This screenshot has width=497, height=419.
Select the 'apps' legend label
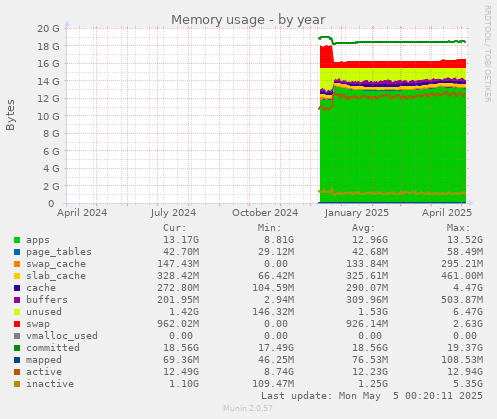click(x=38, y=240)
